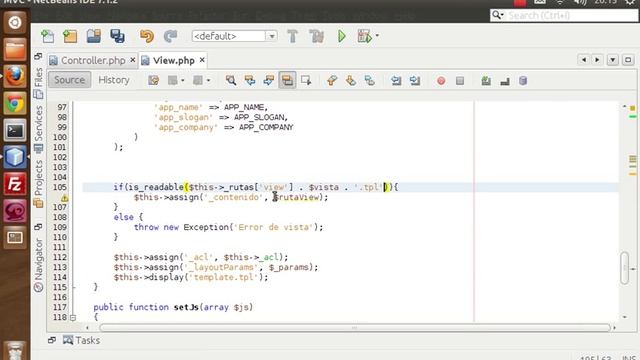Open the search options magnifier dropdown

pyautogui.click(x=498, y=16)
